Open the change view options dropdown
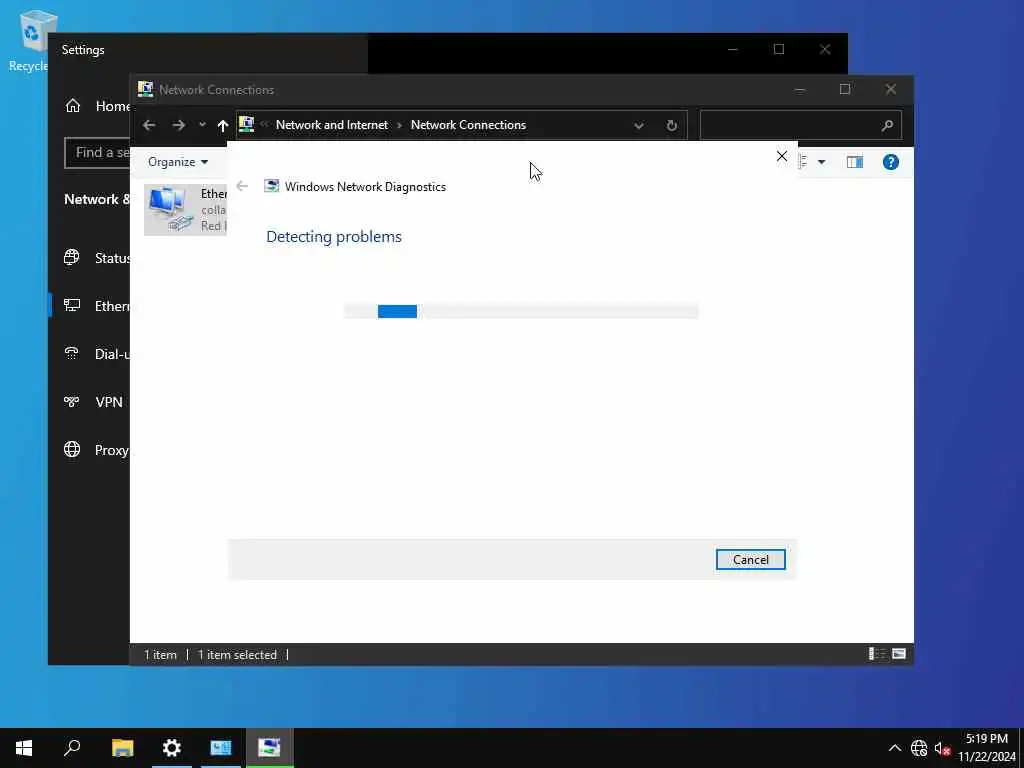 click(822, 162)
